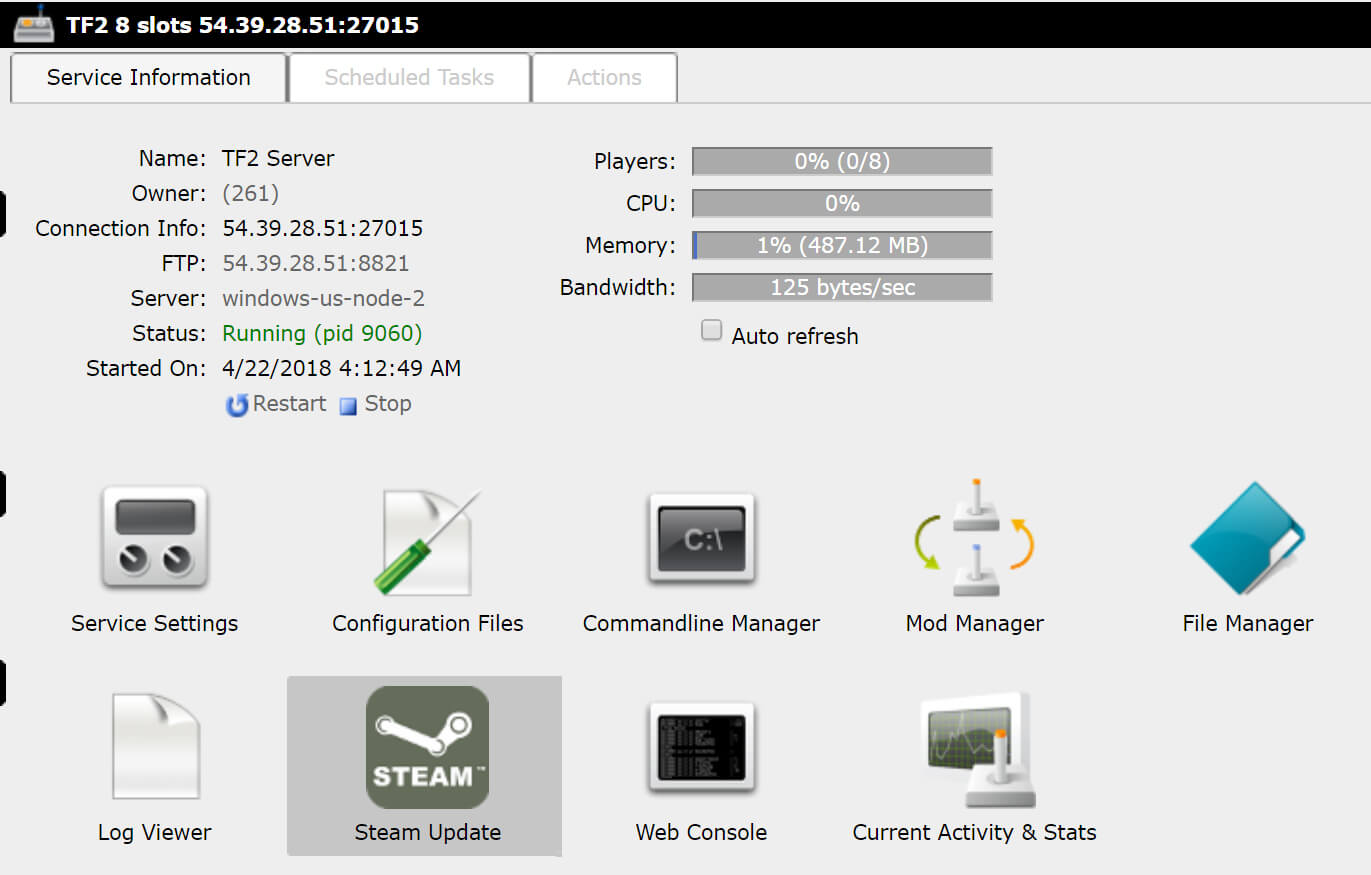The height and width of the screenshot is (875, 1371).
Task: Enable the Auto refresh checkbox
Action: [x=711, y=331]
